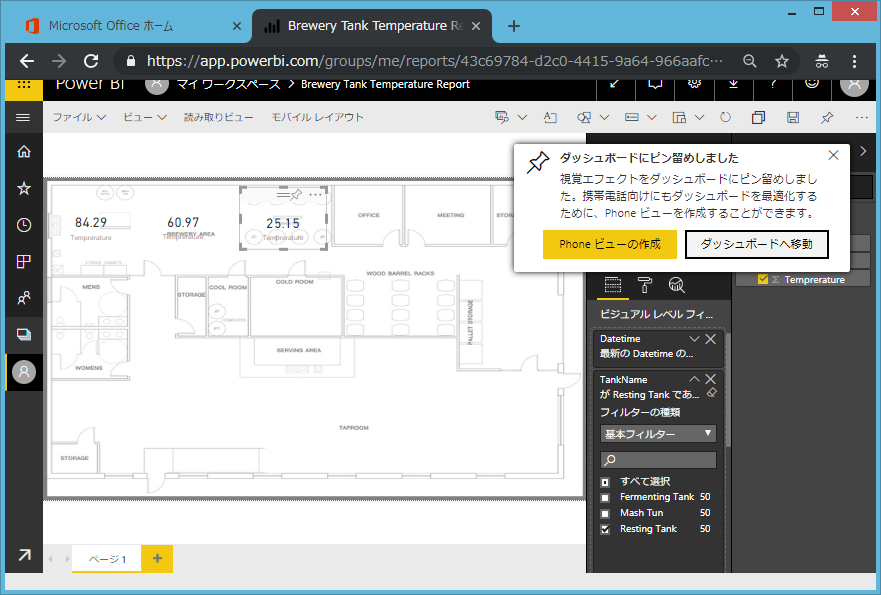Viewport: 881px width, 595px height.
Task: Remove the TankName filter card
Action: pos(711,379)
